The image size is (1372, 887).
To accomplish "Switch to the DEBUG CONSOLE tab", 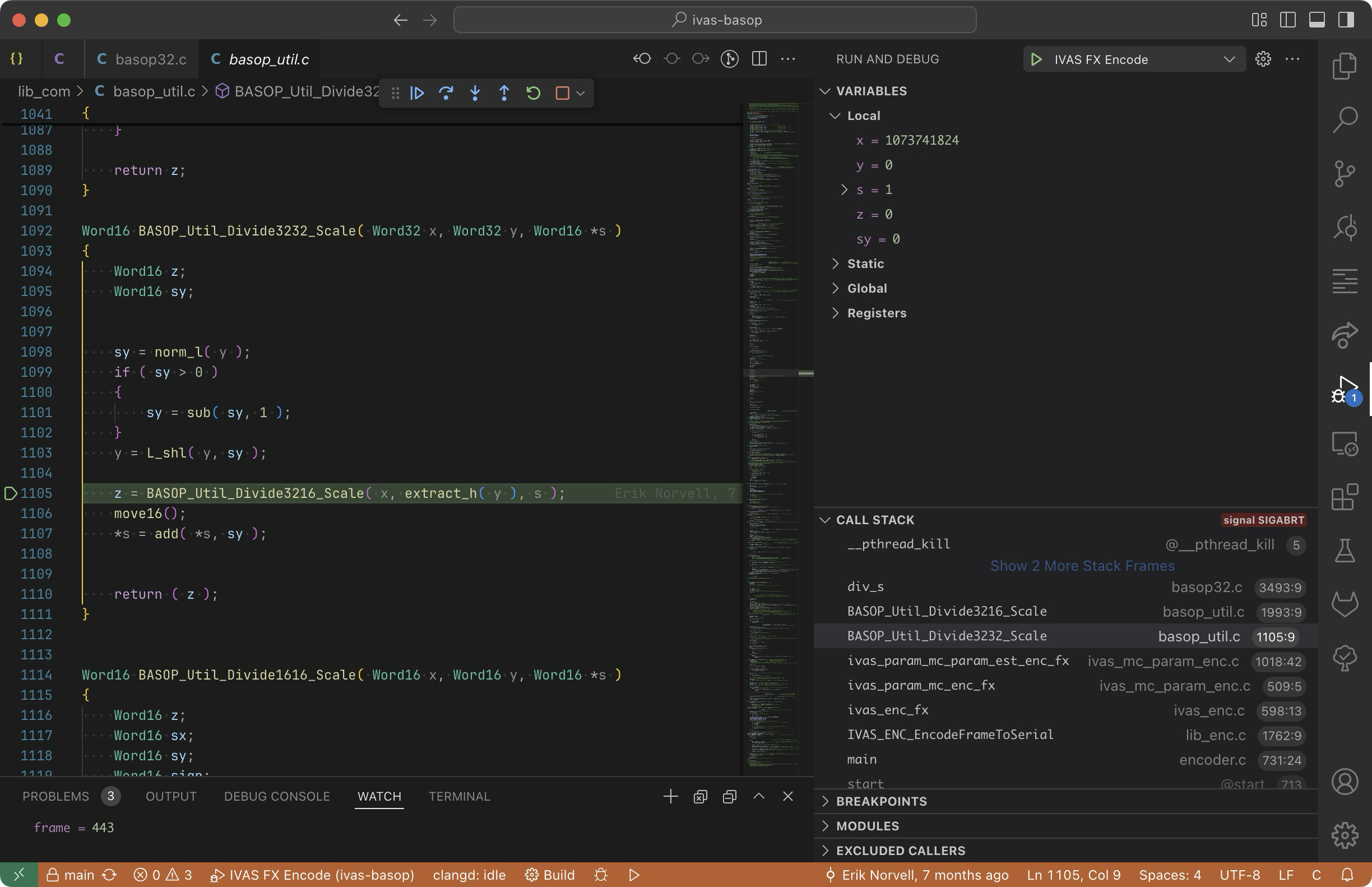I will (x=276, y=796).
